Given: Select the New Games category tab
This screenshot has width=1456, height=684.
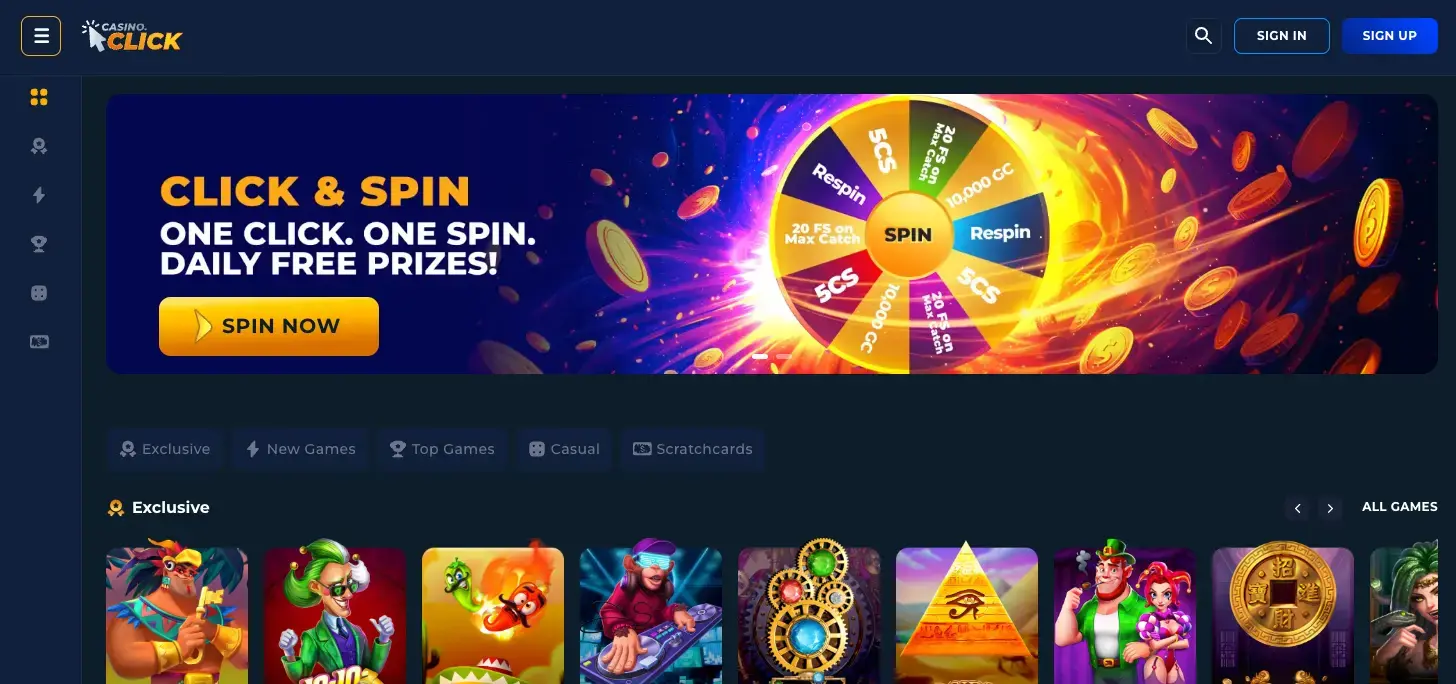Looking at the screenshot, I should pyautogui.click(x=301, y=449).
